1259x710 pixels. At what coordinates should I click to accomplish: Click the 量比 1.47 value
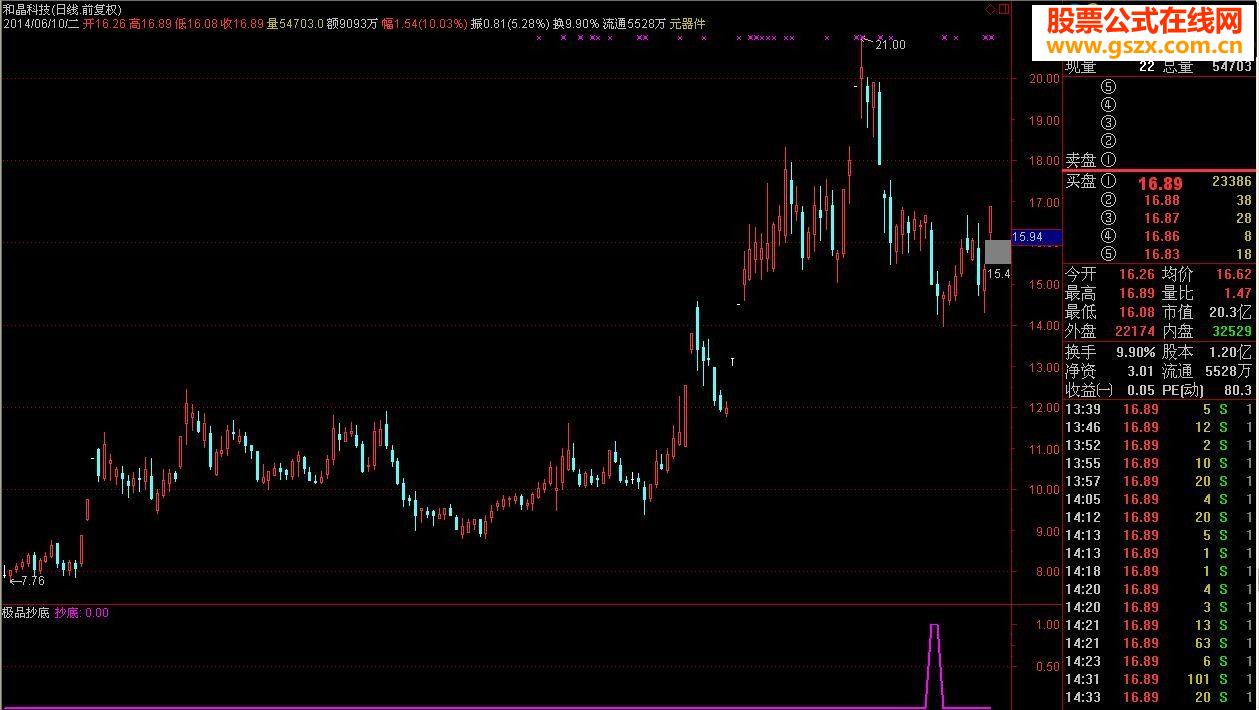(x=1237, y=293)
